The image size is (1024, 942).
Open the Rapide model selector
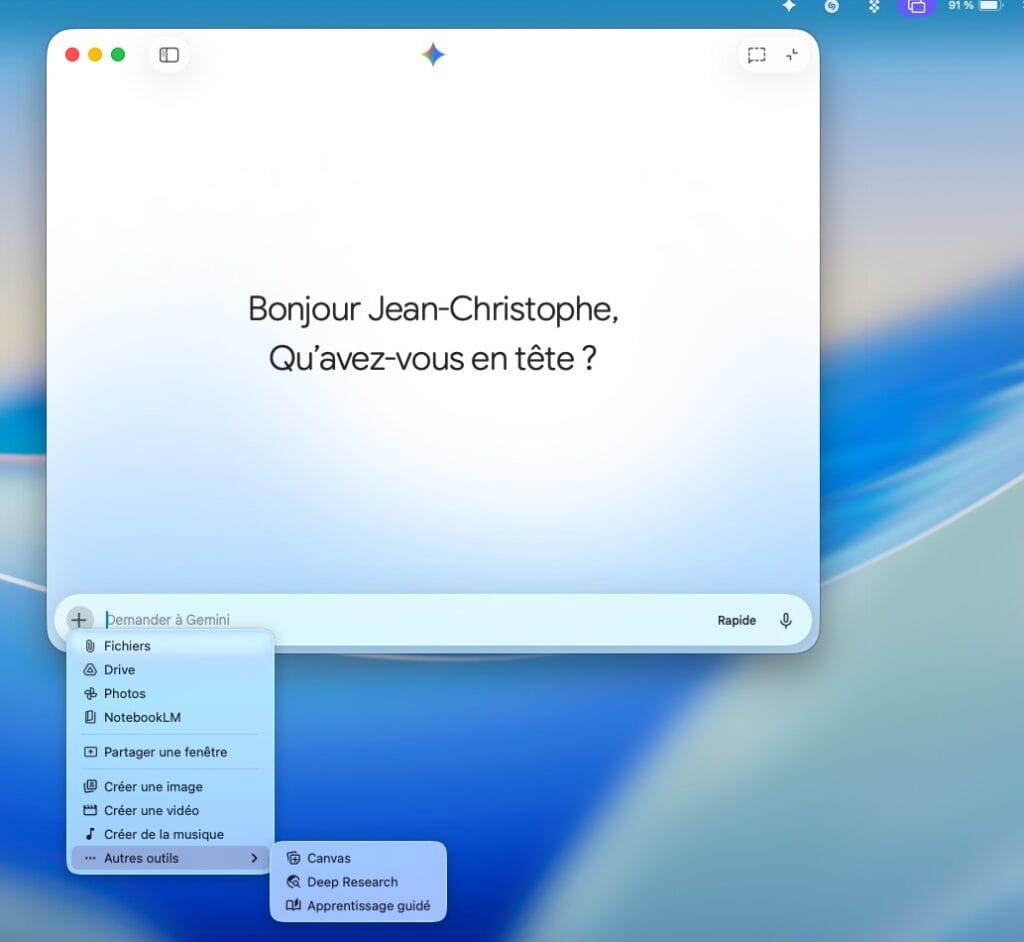pyautogui.click(x=736, y=620)
